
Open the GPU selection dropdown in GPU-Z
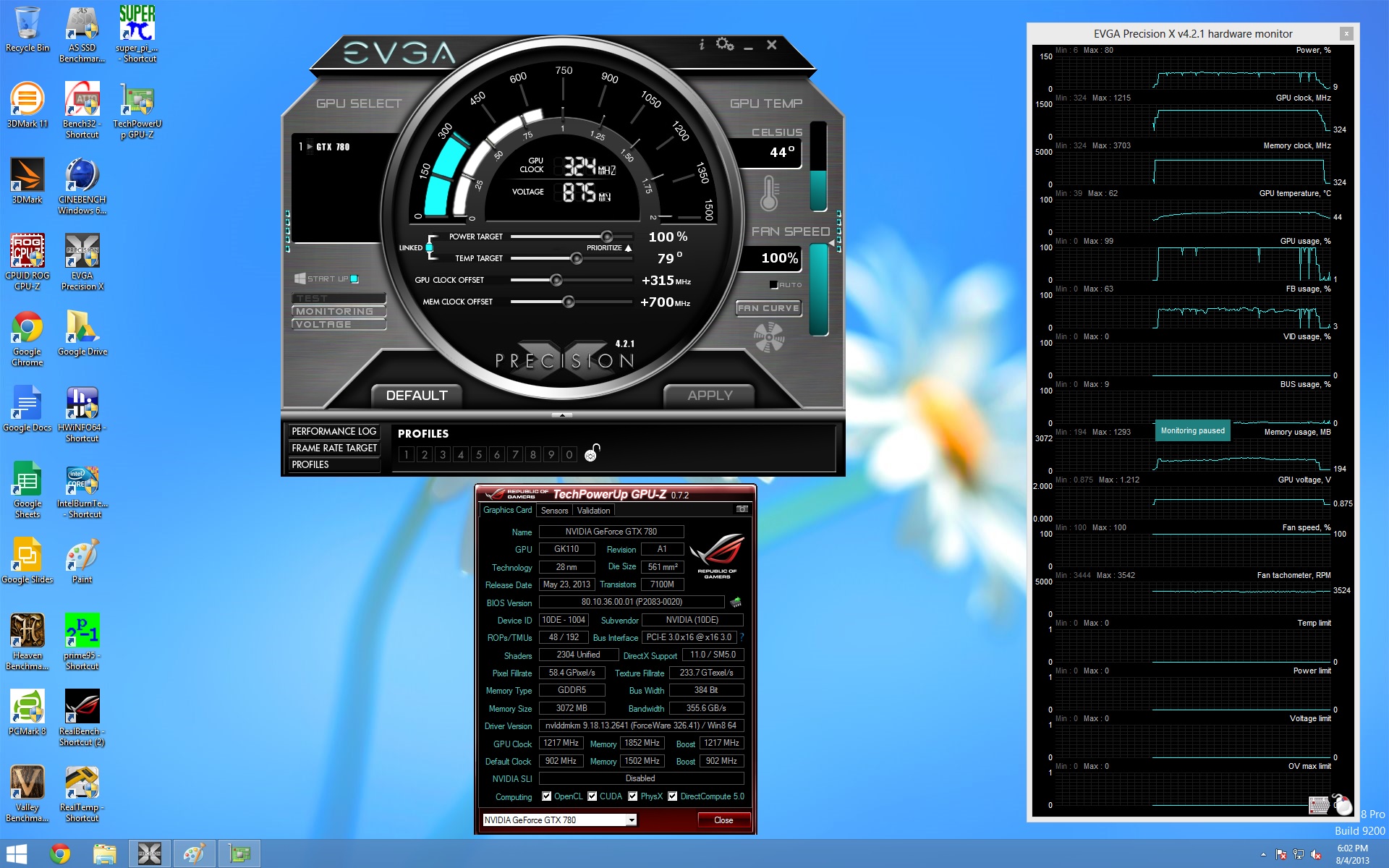tap(559, 820)
